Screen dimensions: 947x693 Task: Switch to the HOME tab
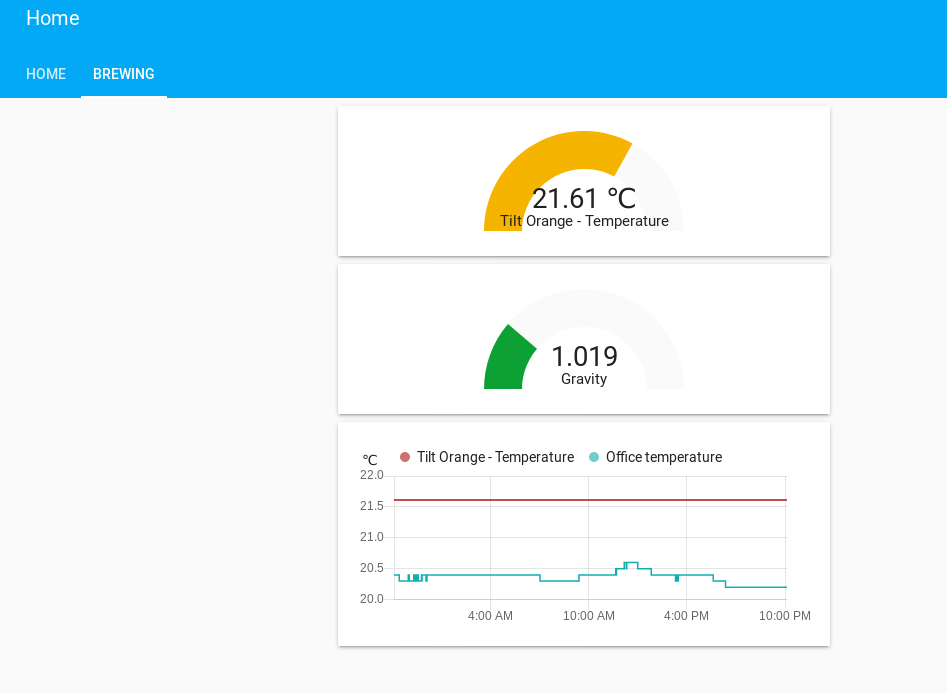tap(46, 73)
